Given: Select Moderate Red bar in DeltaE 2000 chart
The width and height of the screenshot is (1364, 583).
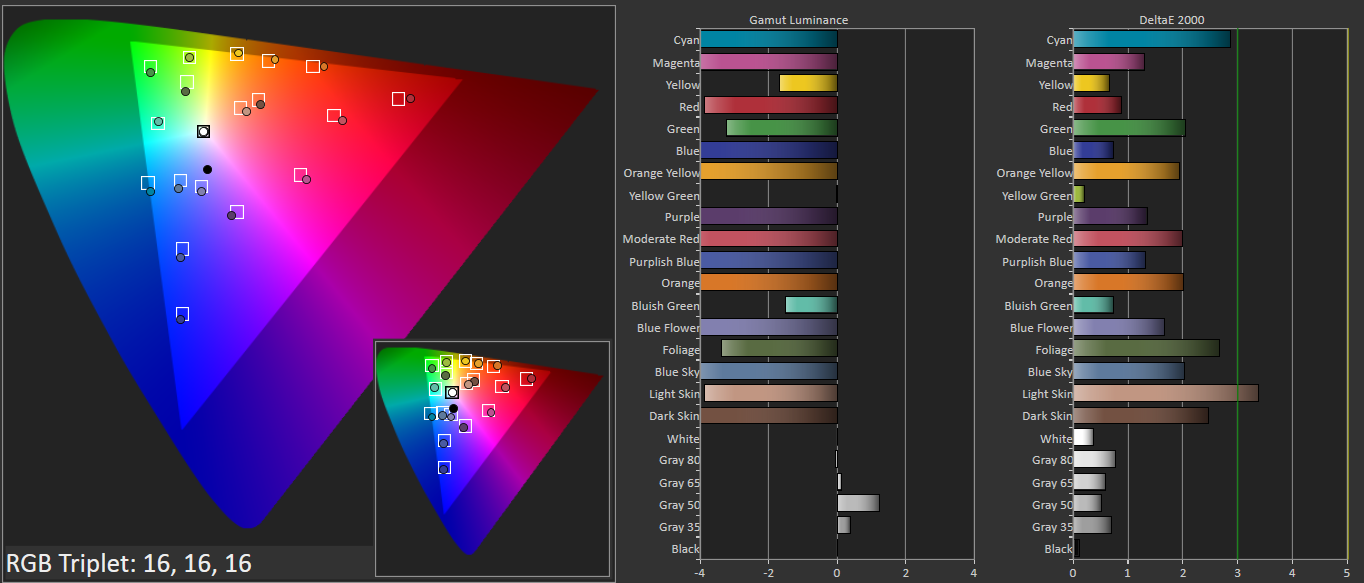Looking at the screenshot, I should [x=1127, y=239].
